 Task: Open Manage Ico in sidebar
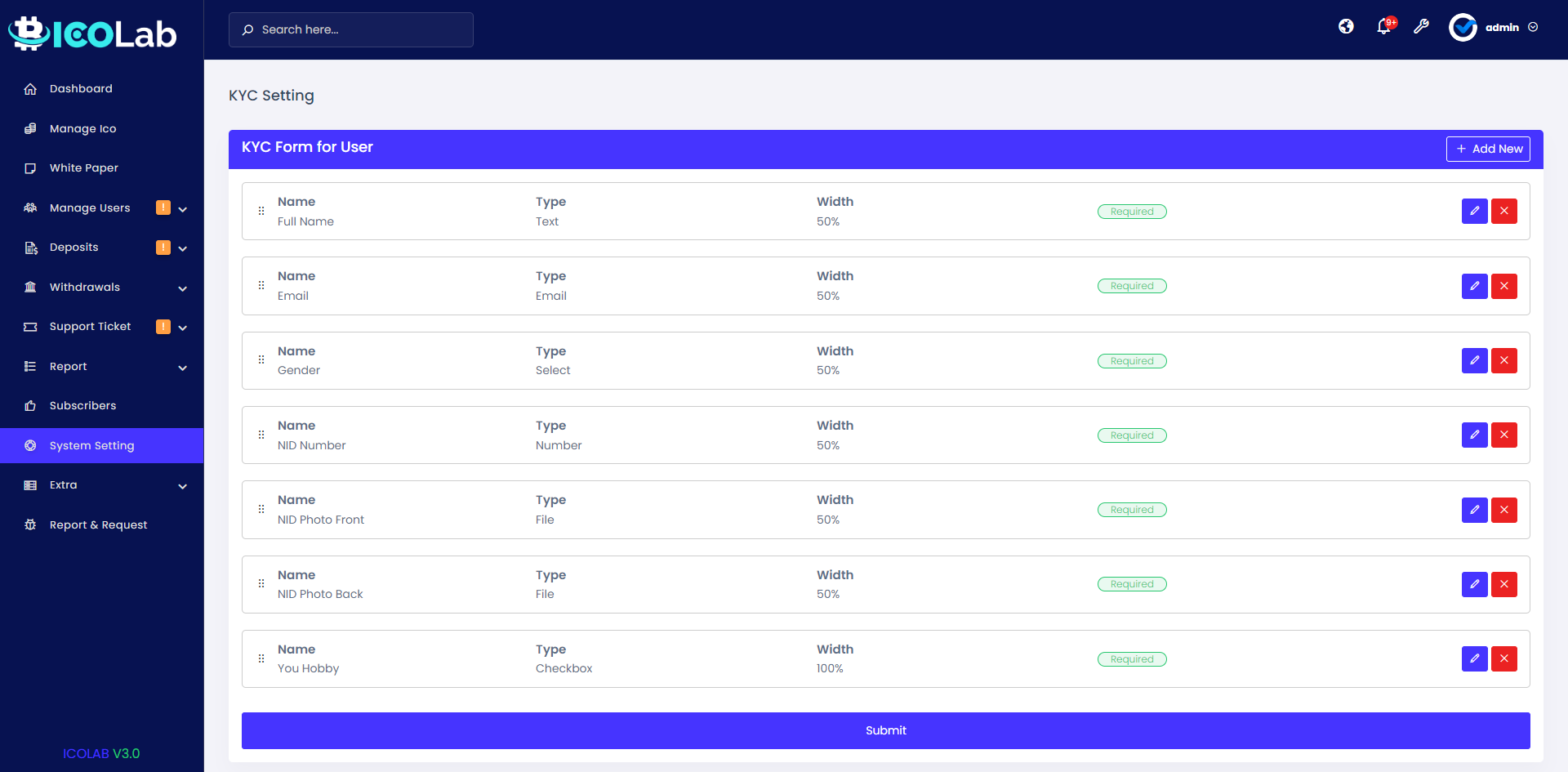pos(102,128)
